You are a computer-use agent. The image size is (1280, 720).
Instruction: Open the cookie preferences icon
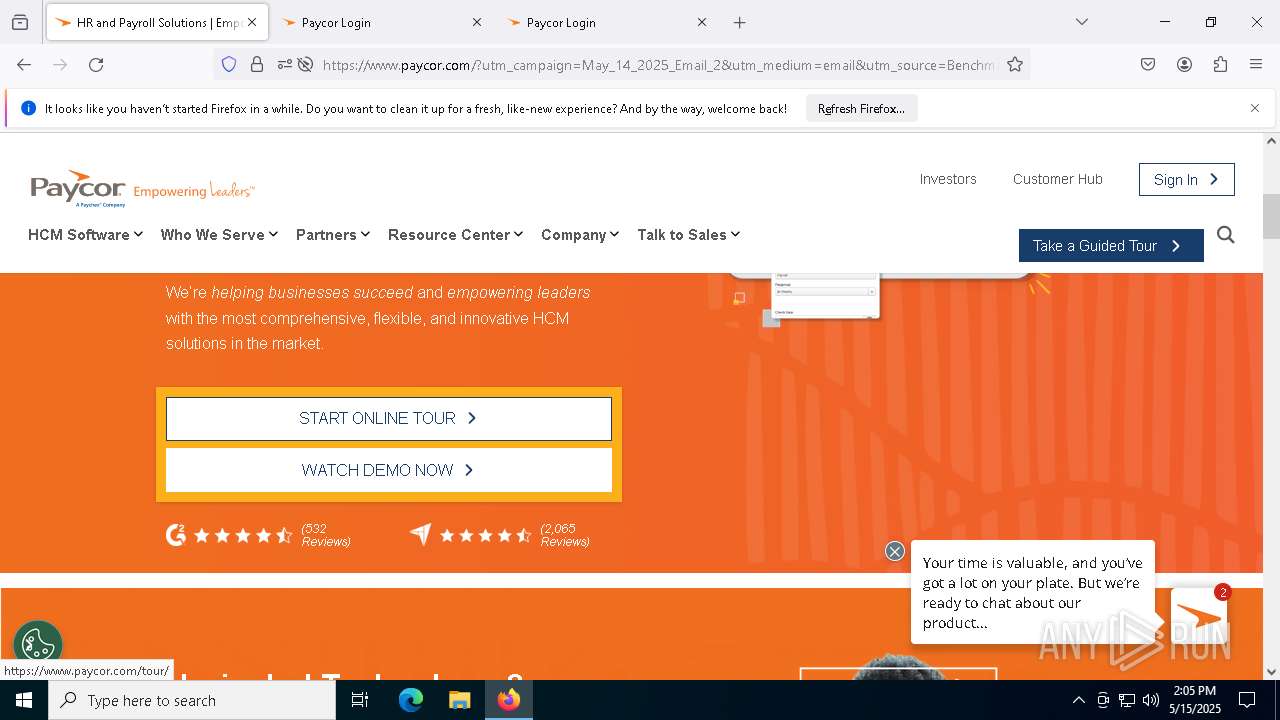tap(38, 644)
